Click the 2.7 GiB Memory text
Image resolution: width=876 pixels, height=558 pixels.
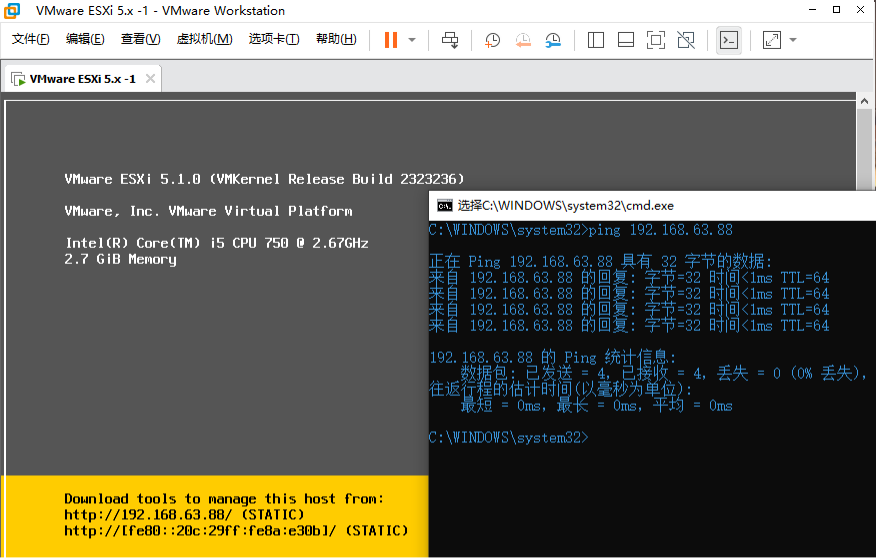pos(120,259)
